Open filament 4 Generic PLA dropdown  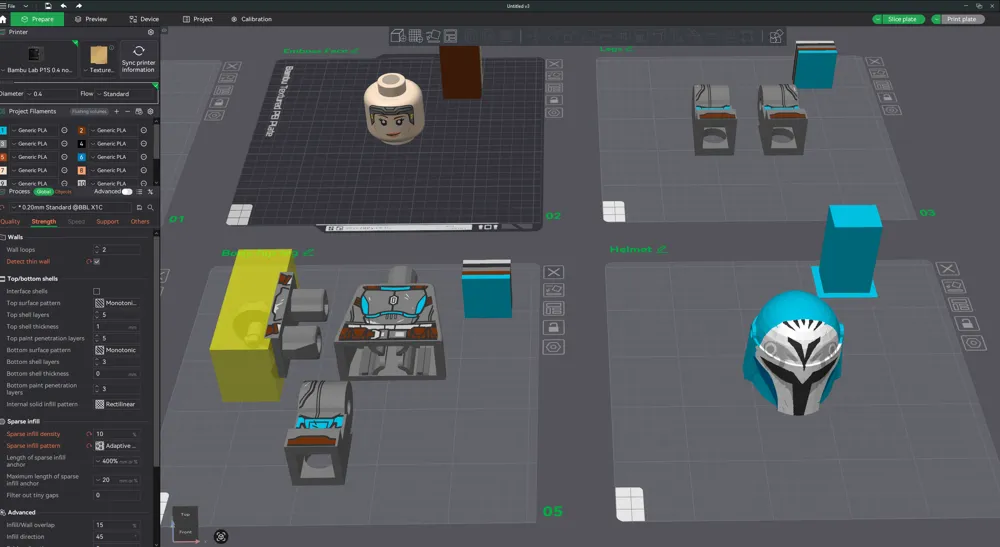(x=112, y=143)
